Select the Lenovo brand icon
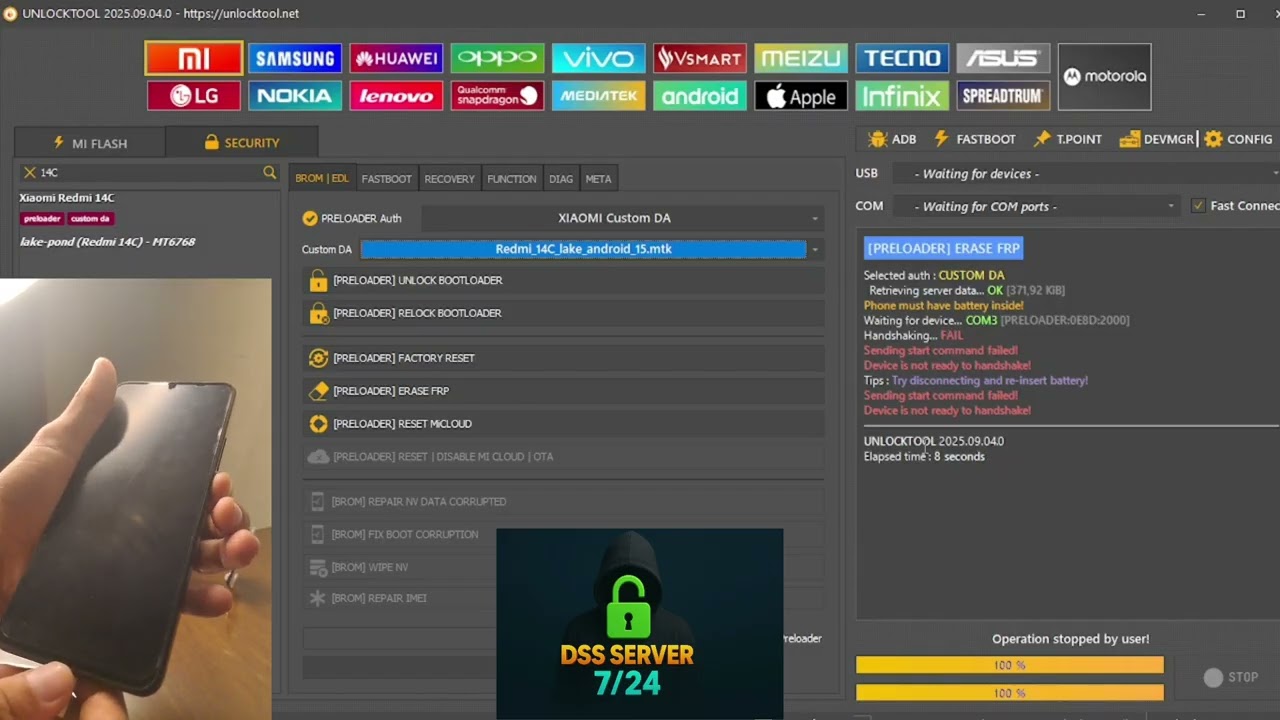Image resolution: width=1280 pixels, height=720 pixels. click(x=396, y=96)
